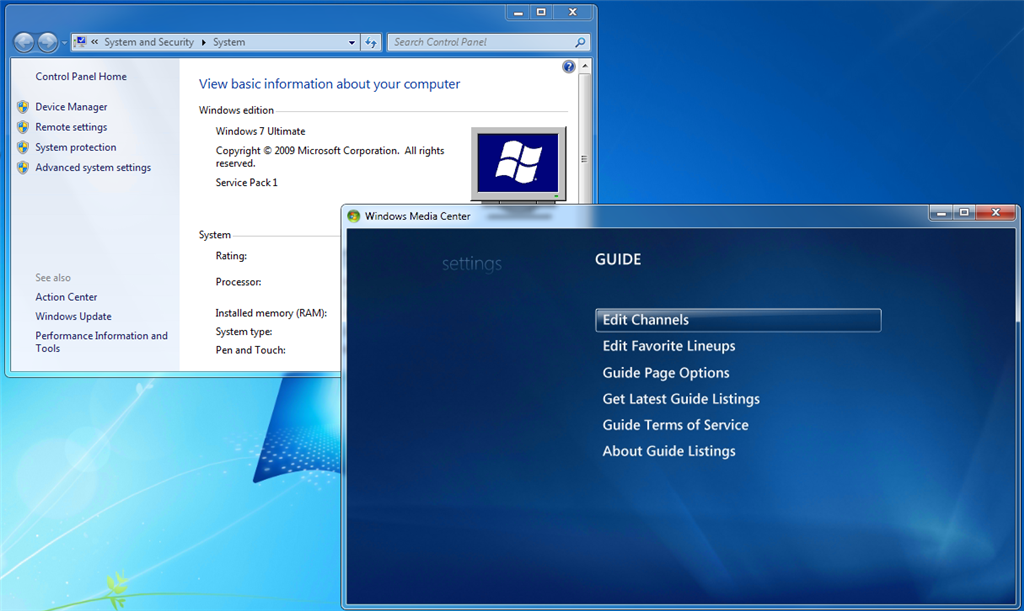Click the shield icon beside Remote settings
This screenshot has height=611, width=1024.
(23, 127)
